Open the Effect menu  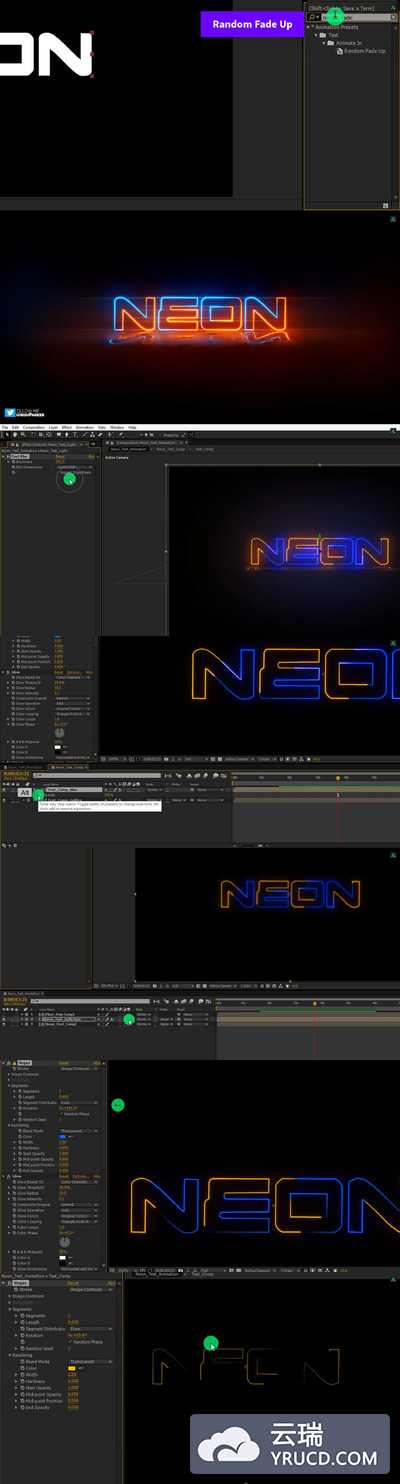(67, 427)
